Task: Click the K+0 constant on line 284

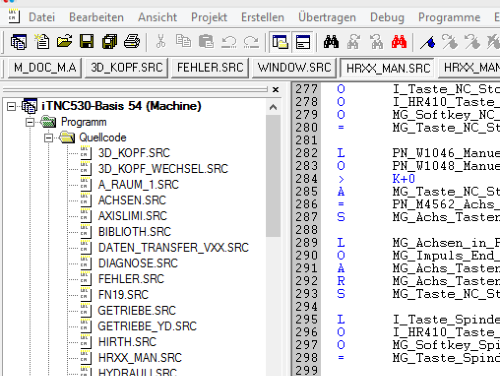Action: coord(404,179)
